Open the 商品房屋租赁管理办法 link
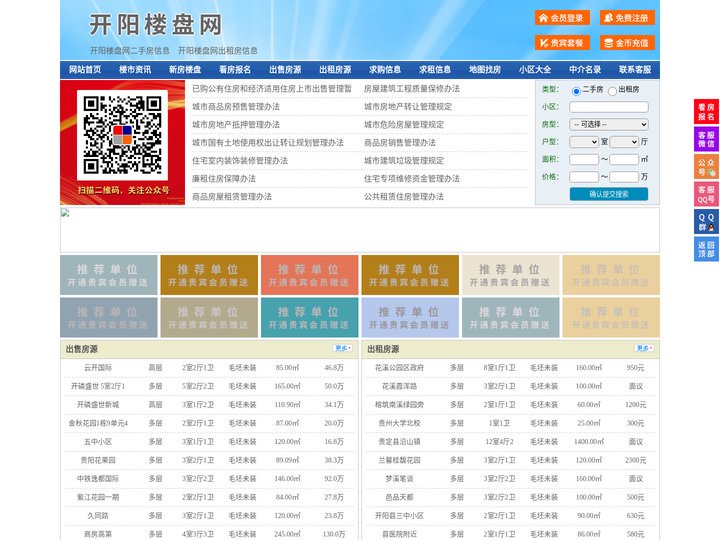This screenshot has height=540, width=720. (x=232, y=197)
